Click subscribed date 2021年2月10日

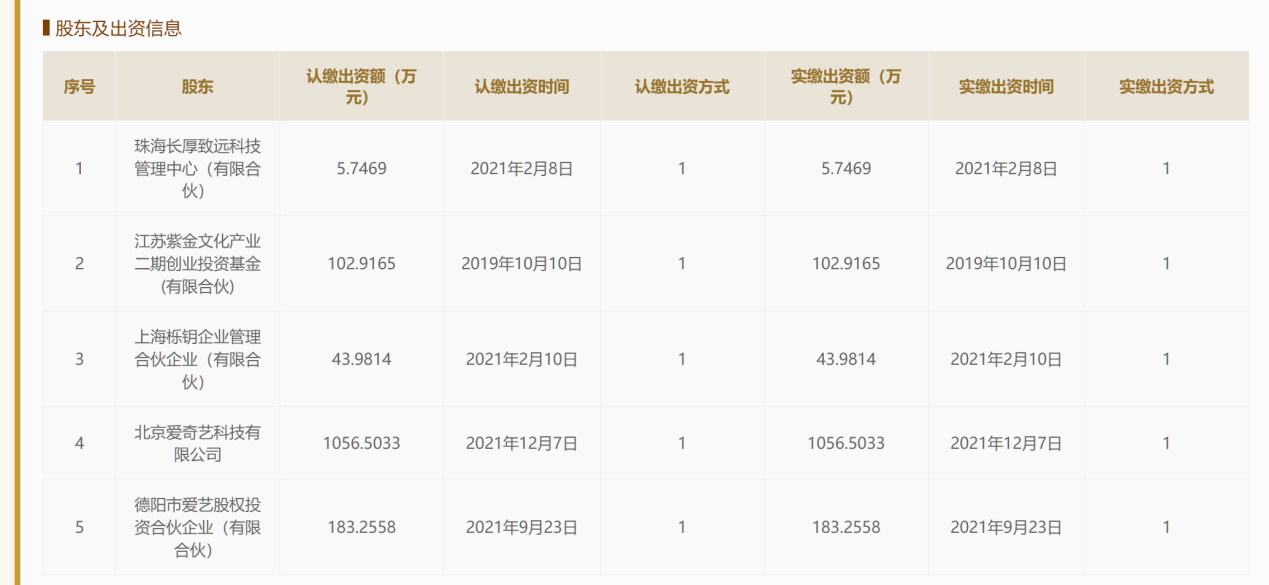(521, 359)
